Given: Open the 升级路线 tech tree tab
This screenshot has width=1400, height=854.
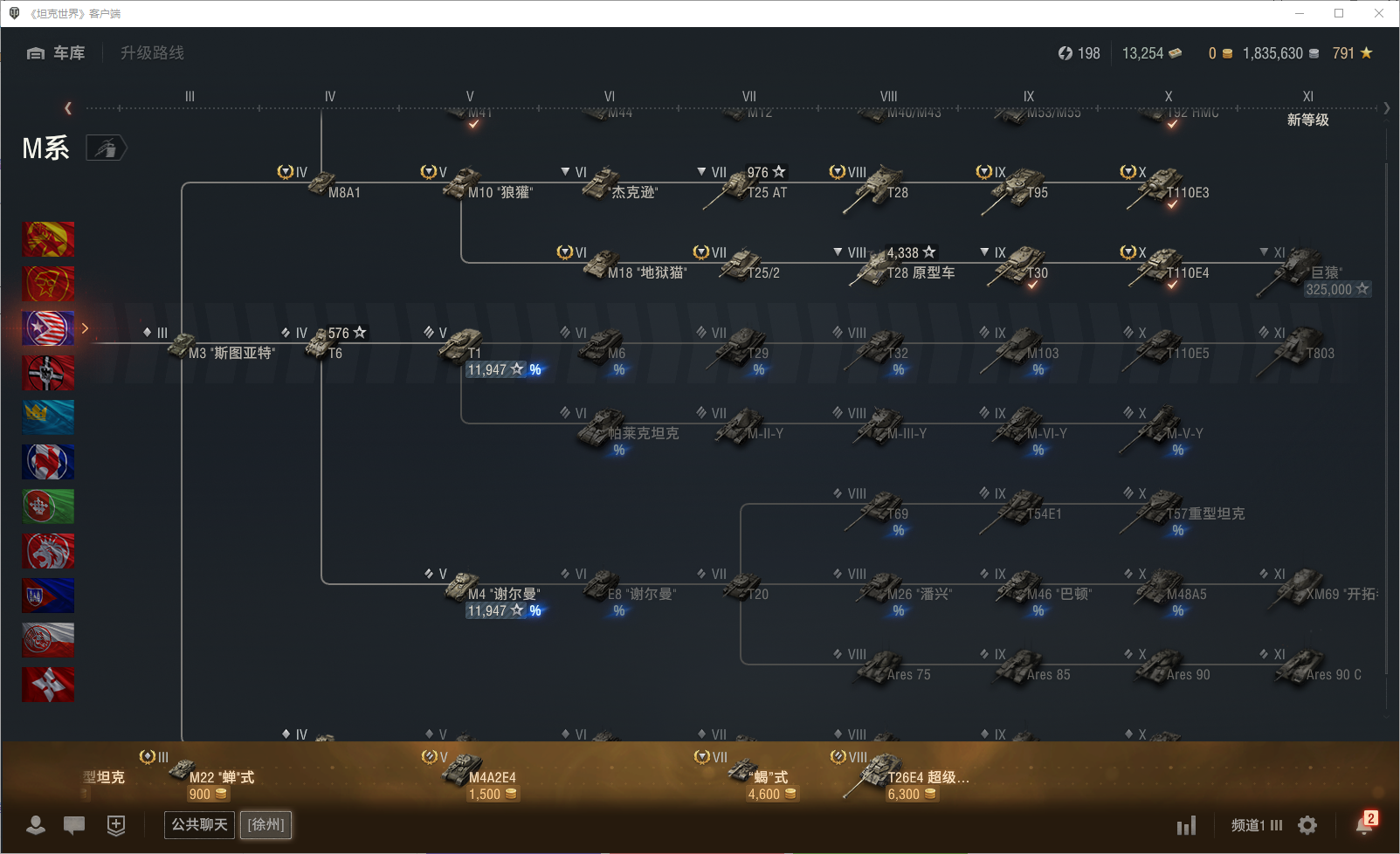Looking at the screenshot, I should [x=152, y=53].
